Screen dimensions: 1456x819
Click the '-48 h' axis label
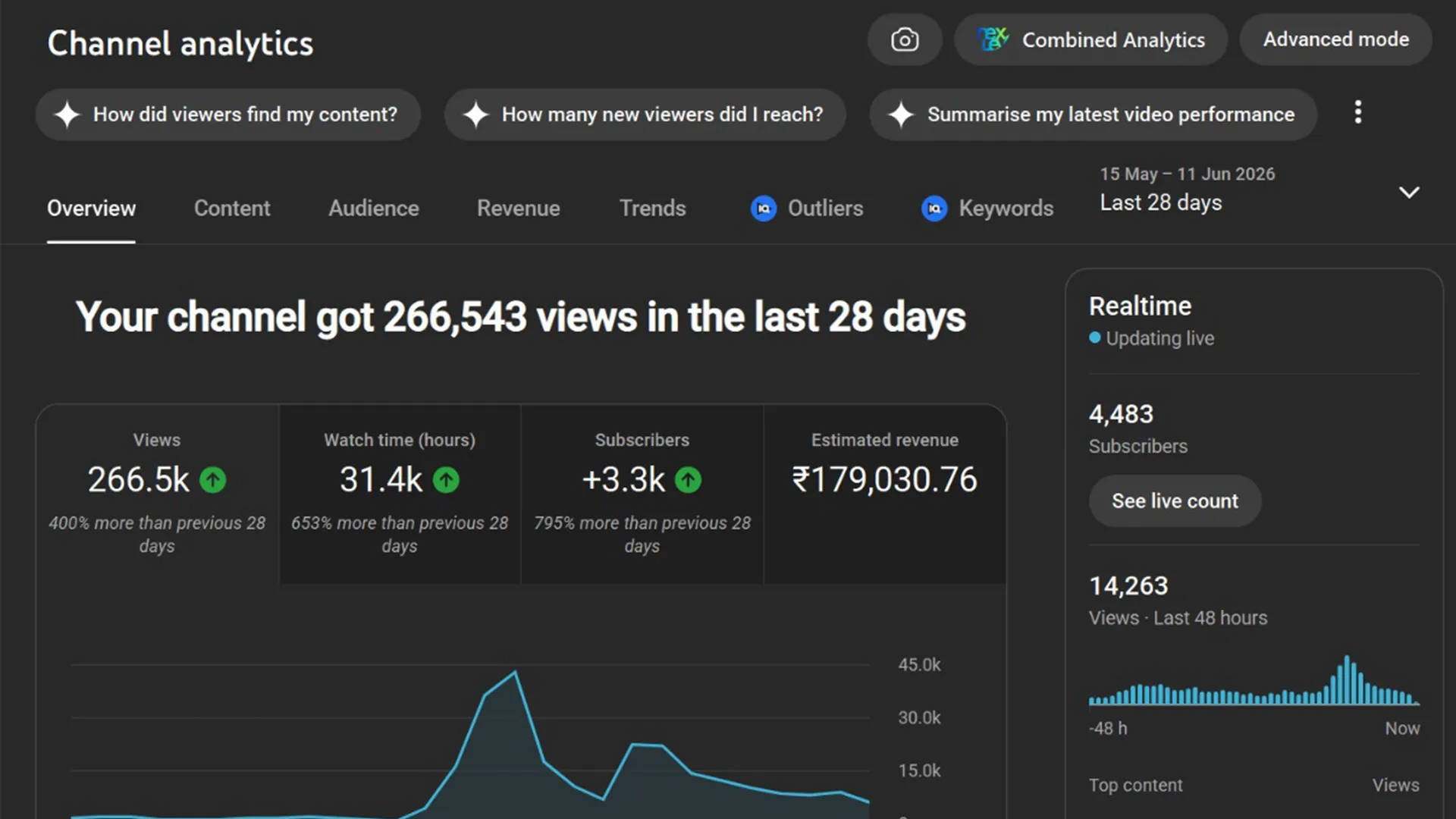[1108, 729]
